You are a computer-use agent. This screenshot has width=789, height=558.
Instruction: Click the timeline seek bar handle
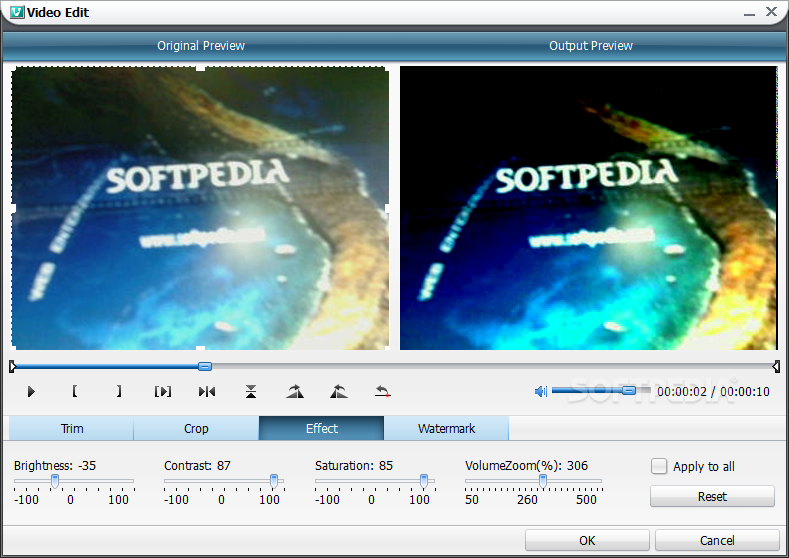[x=205, y=366]
